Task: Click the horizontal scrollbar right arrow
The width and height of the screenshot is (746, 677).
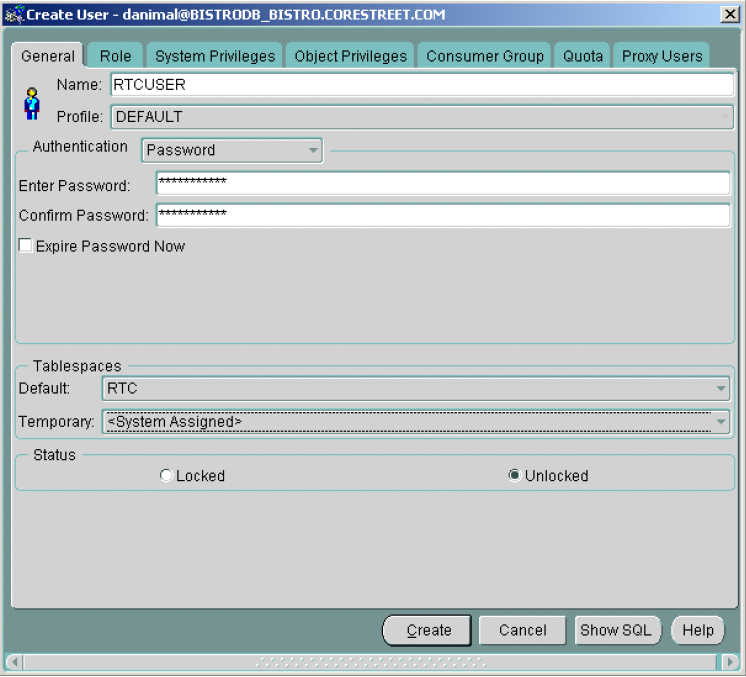Action: (731, 662)
